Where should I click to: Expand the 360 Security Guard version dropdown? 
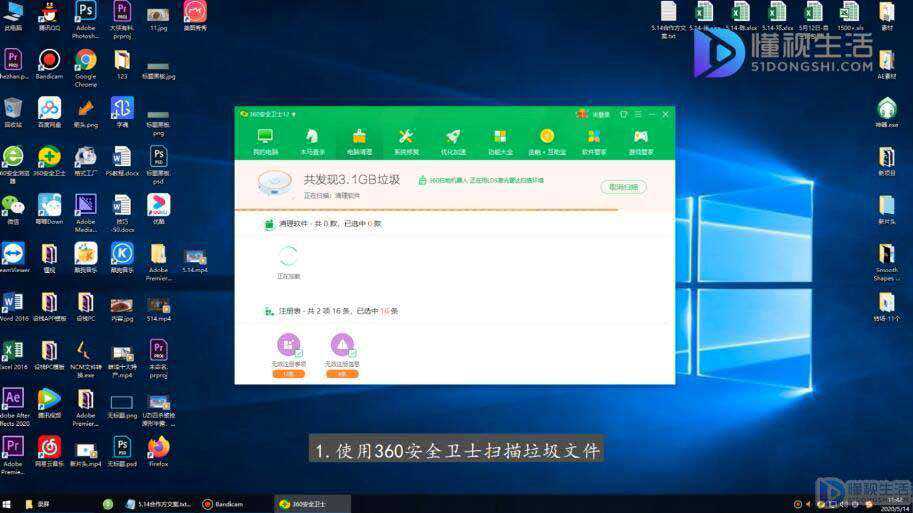point(293,115)
